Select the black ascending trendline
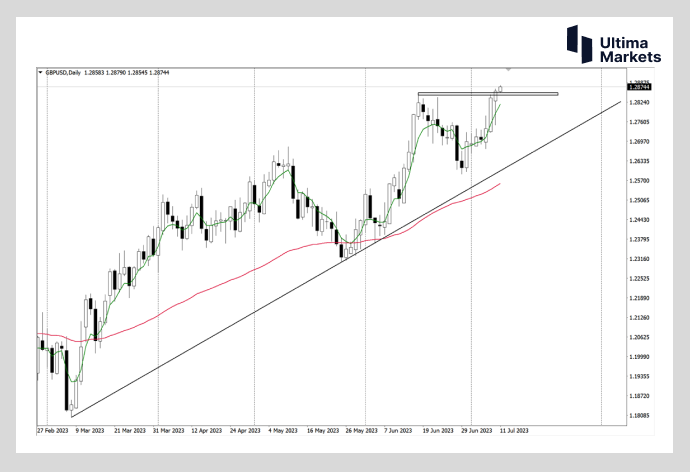This screenshot has width=690, height=472. point(346,259)
